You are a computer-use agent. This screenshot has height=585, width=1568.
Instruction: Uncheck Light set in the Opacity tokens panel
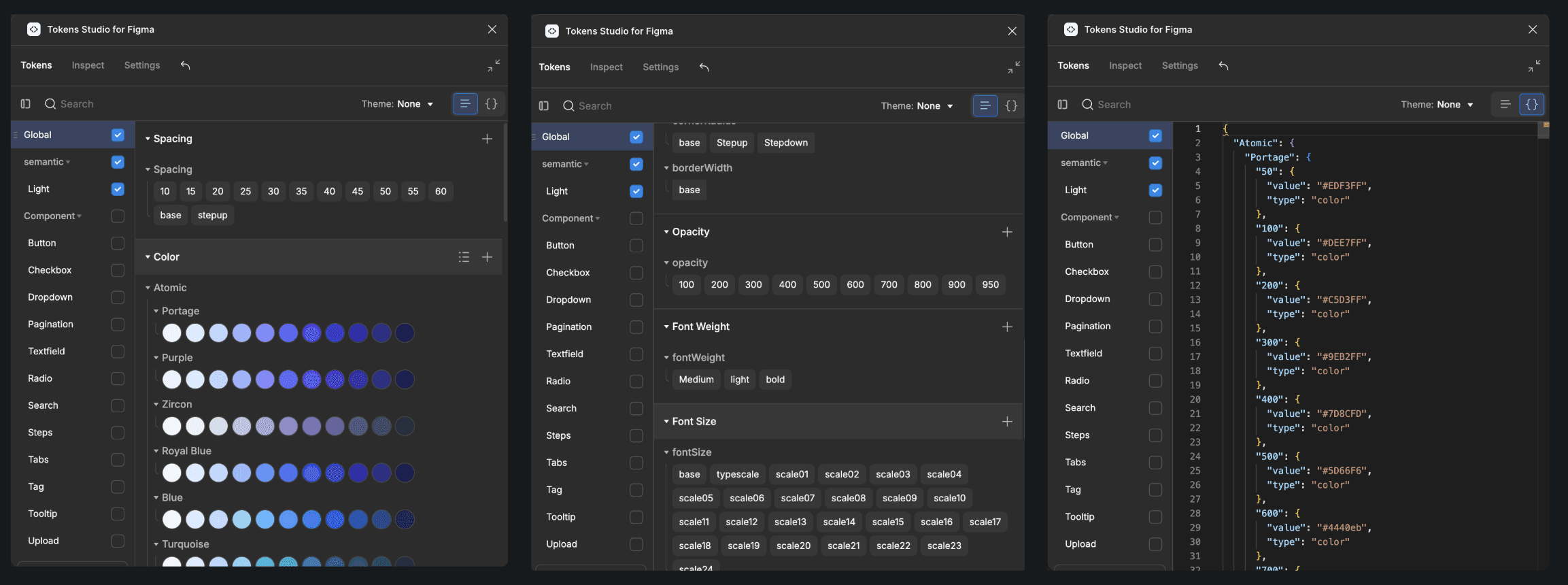click(636, 191)
